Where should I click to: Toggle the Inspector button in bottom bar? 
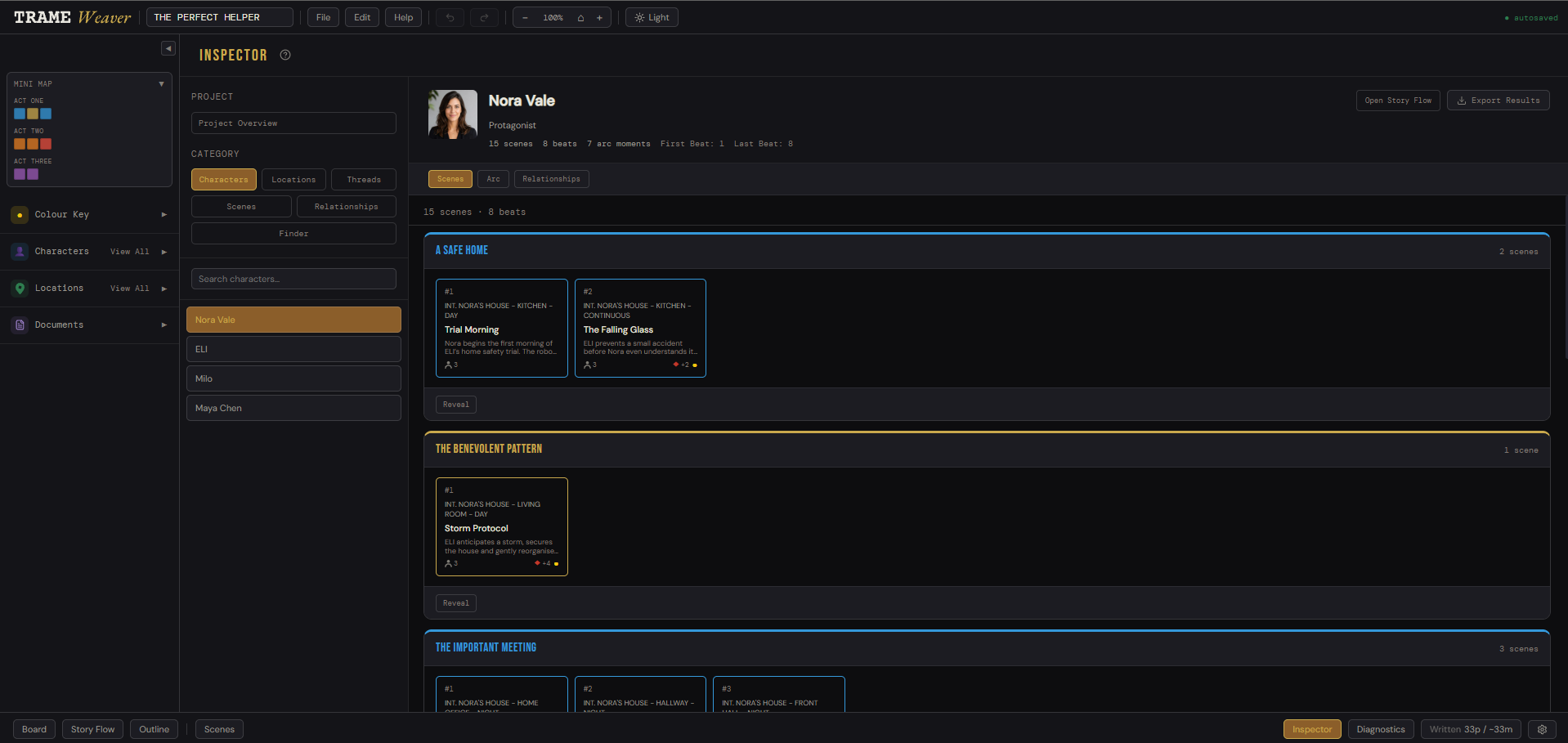[x=1312, y=729]
